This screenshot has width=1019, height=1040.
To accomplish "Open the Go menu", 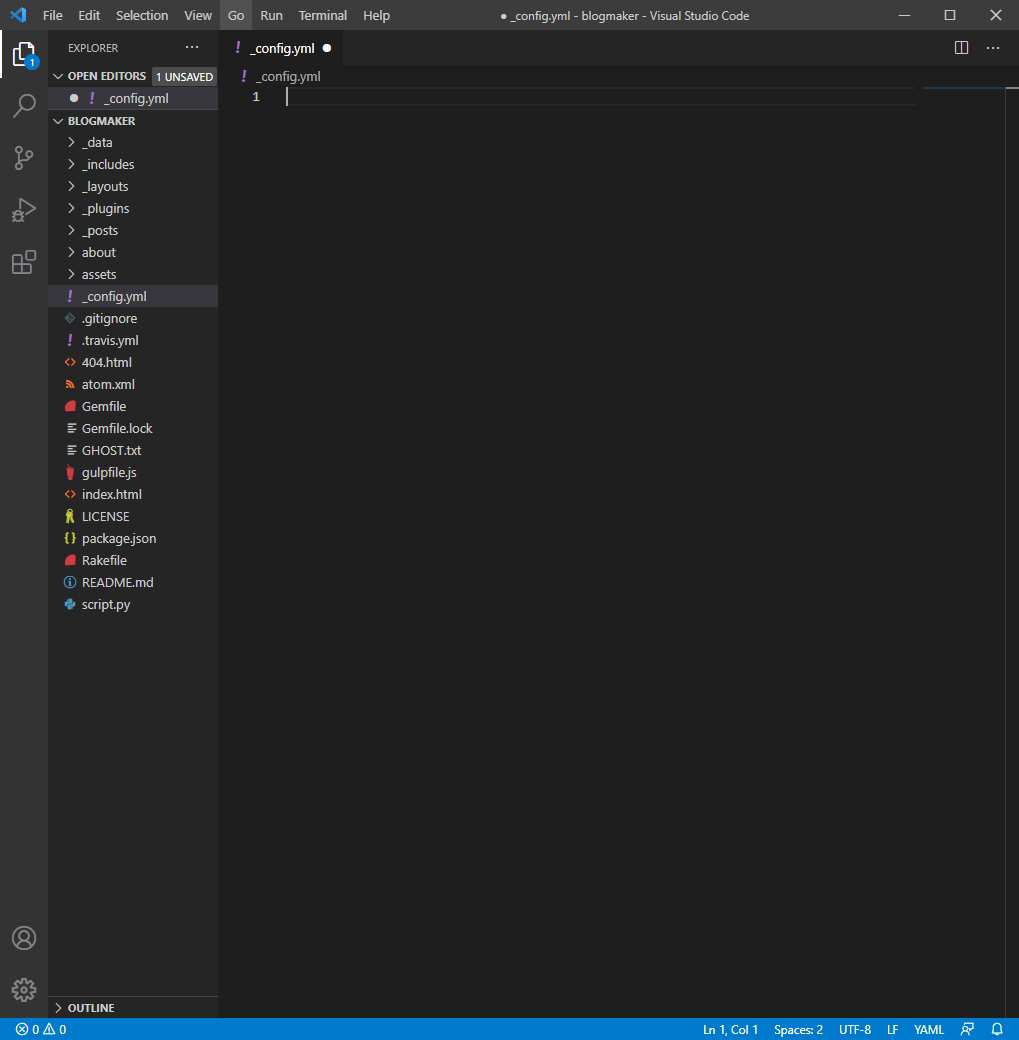I will 236,15.
